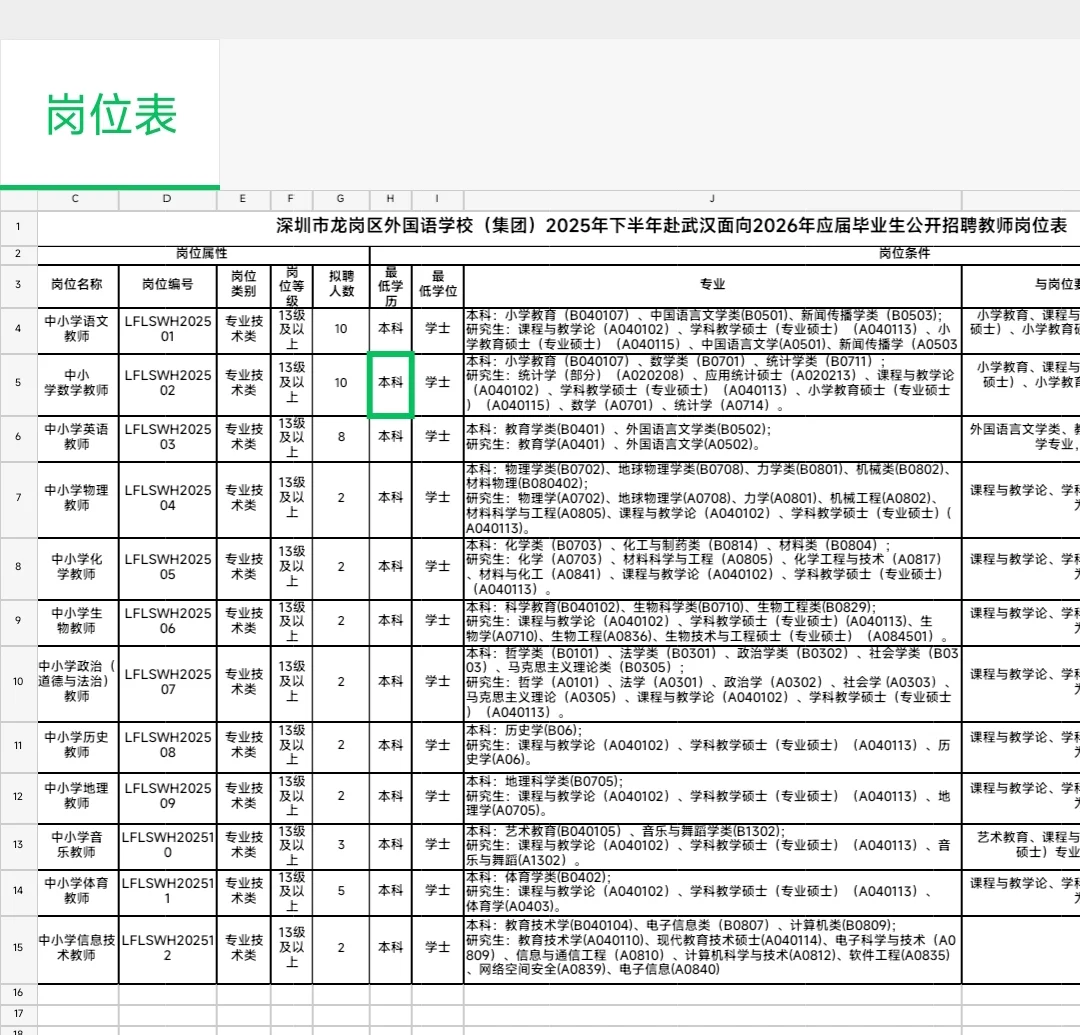This screenshot has width=1080, height=1035.
Task: Click the 专业技术类 cell in 物理教师 row
Action: (243, 499)
